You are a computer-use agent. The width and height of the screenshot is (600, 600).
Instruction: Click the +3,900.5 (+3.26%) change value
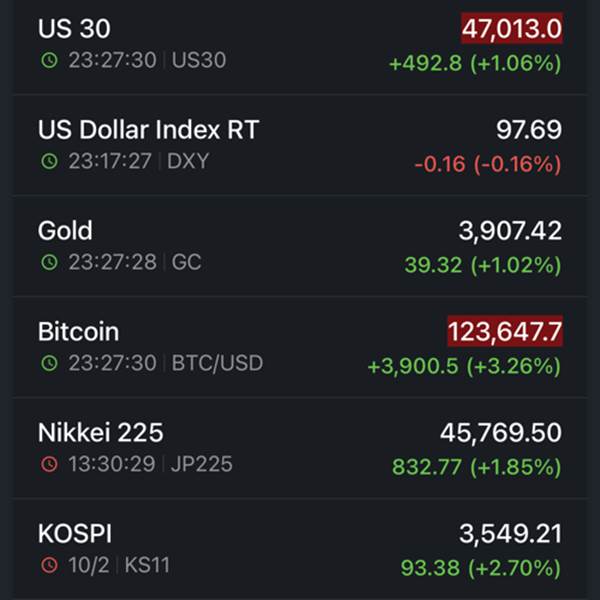pyautogui.click(x=464, y=366)
